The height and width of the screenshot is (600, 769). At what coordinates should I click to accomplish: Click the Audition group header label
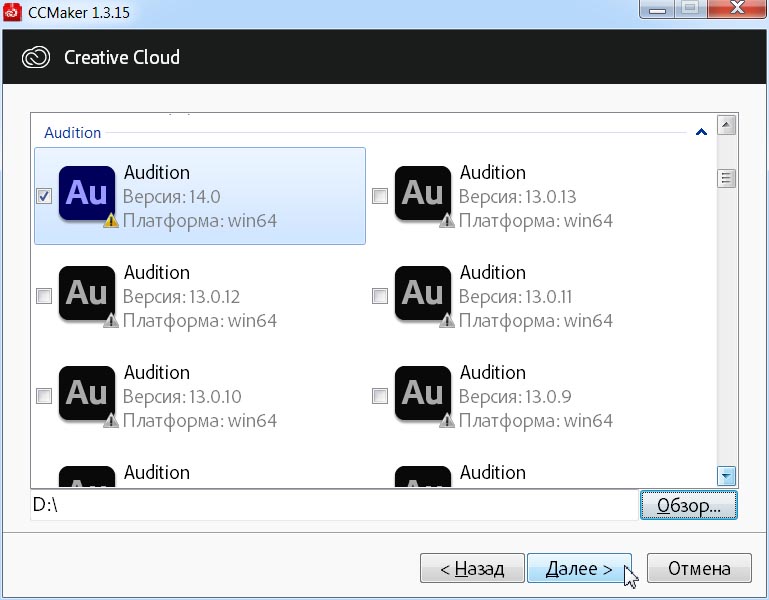pos(73,132)
